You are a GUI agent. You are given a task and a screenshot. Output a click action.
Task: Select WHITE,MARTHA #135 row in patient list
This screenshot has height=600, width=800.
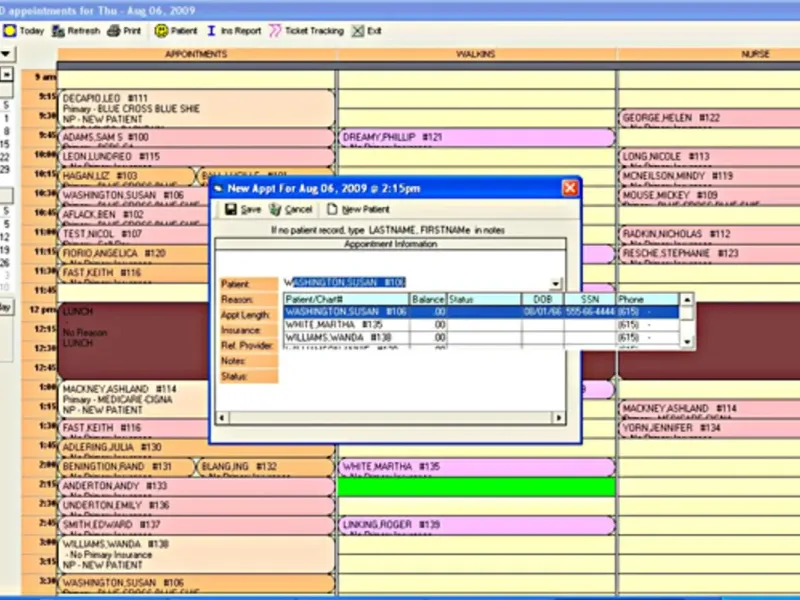click(x=481, y=324)
